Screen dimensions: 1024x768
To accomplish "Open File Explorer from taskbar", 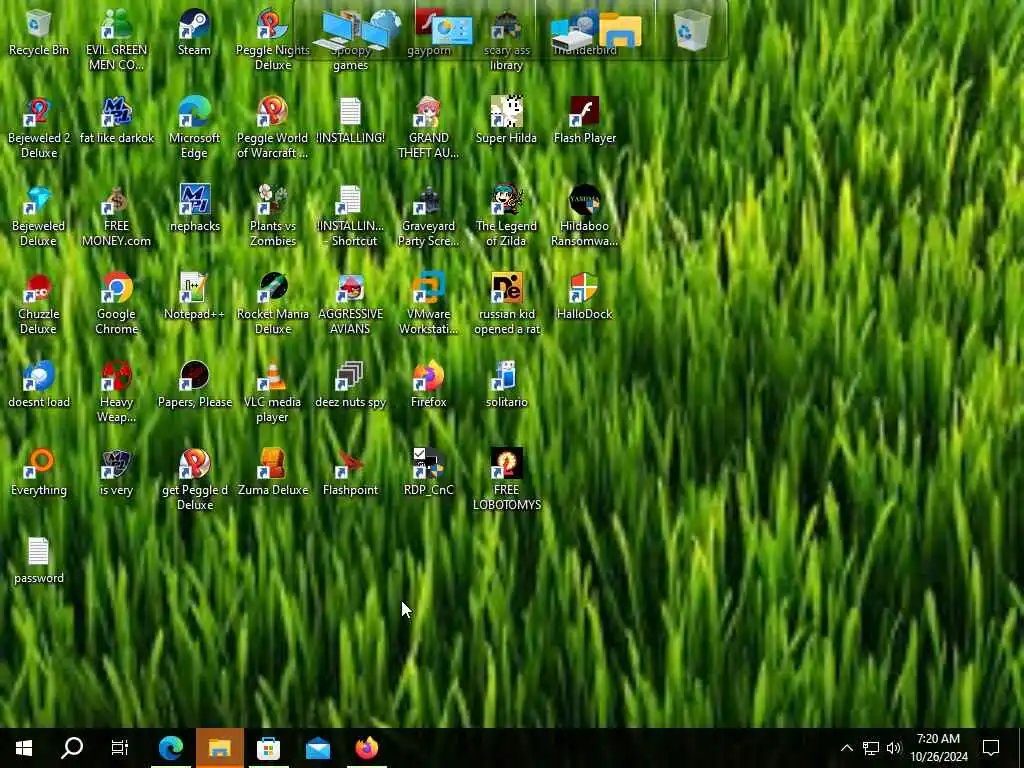I will [x=219, y=748].
